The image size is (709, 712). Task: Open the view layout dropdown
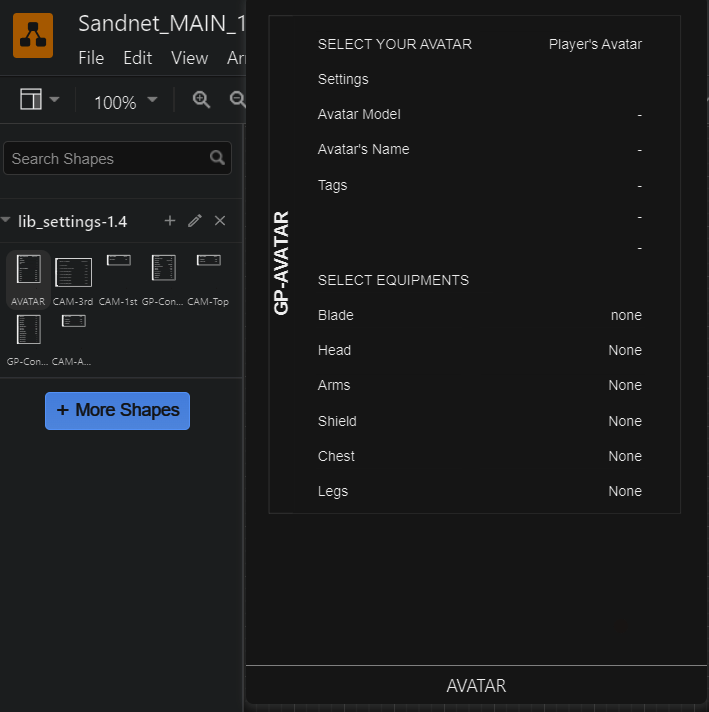[40, 99]
